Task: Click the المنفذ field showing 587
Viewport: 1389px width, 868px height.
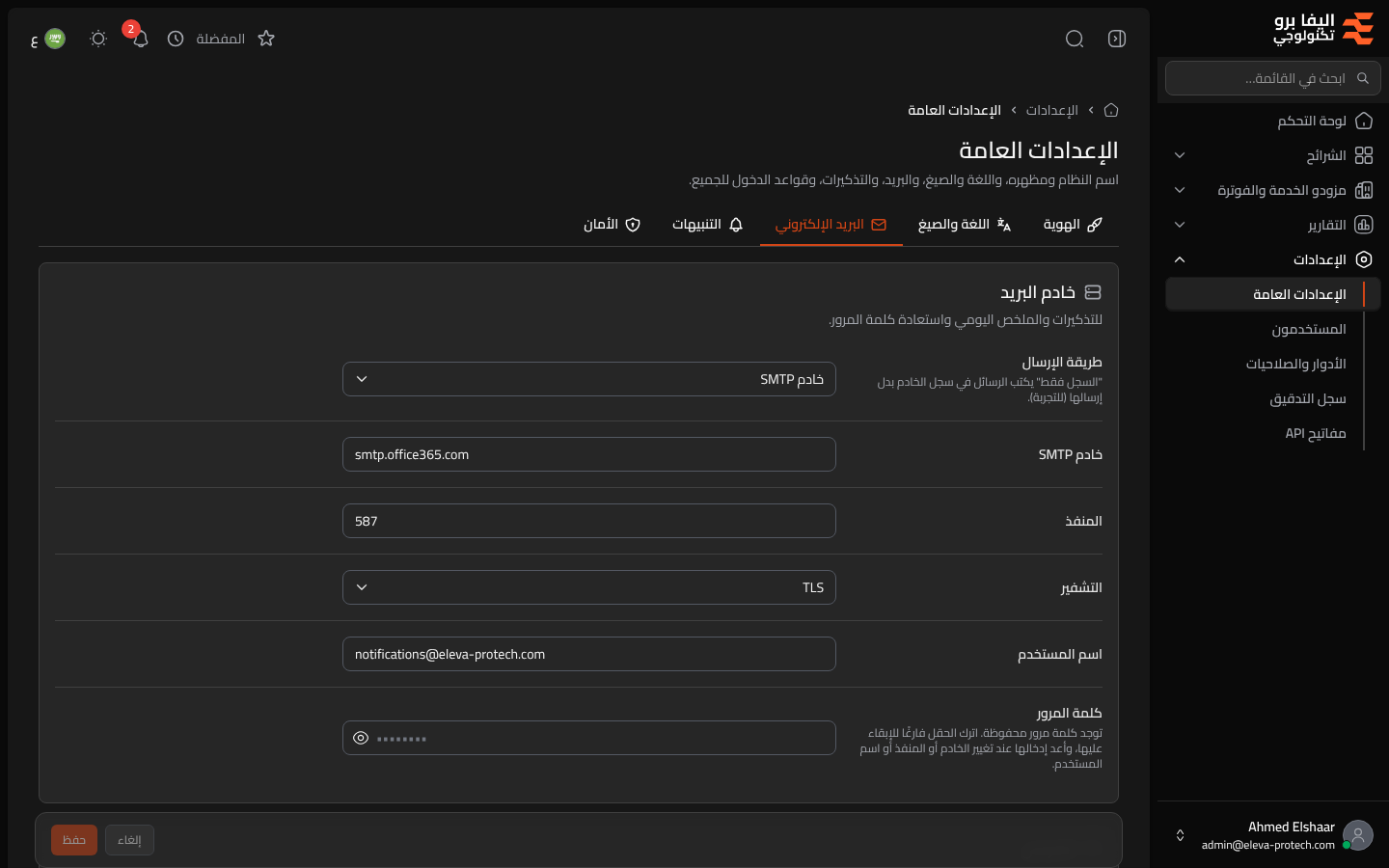Action: point(589,521)
